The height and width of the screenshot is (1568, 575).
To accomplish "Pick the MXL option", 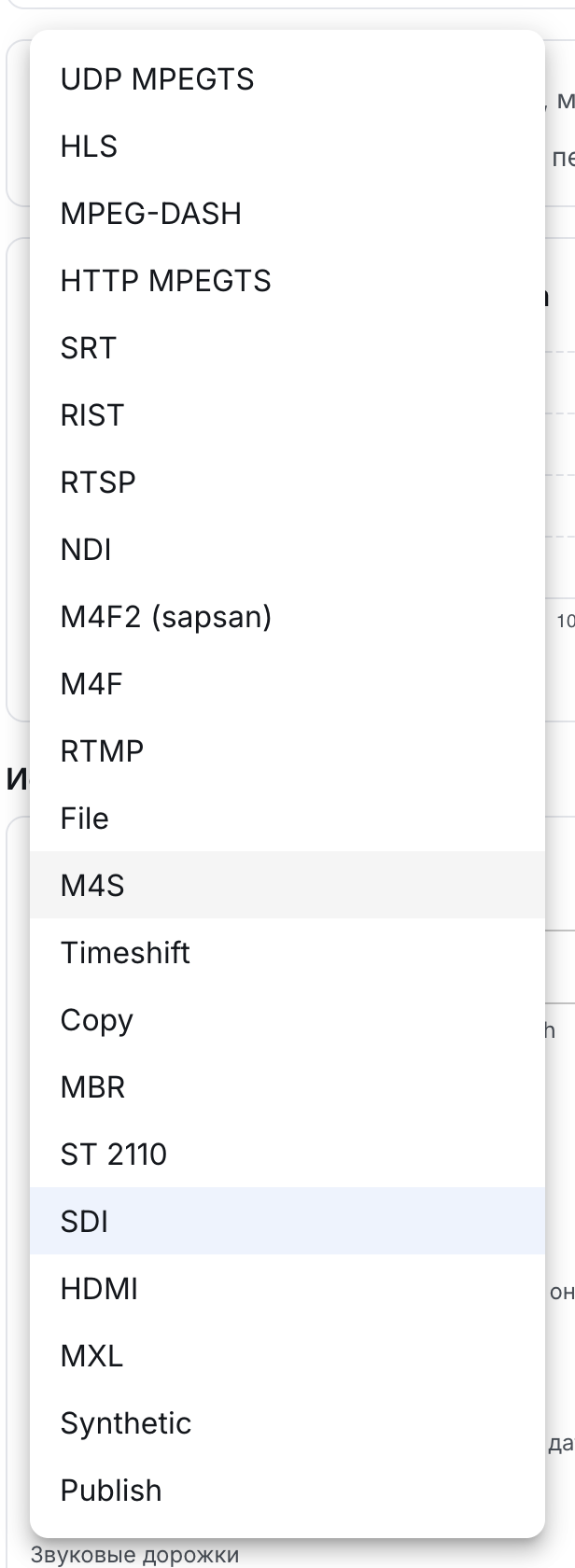I will pos(287,1356).
